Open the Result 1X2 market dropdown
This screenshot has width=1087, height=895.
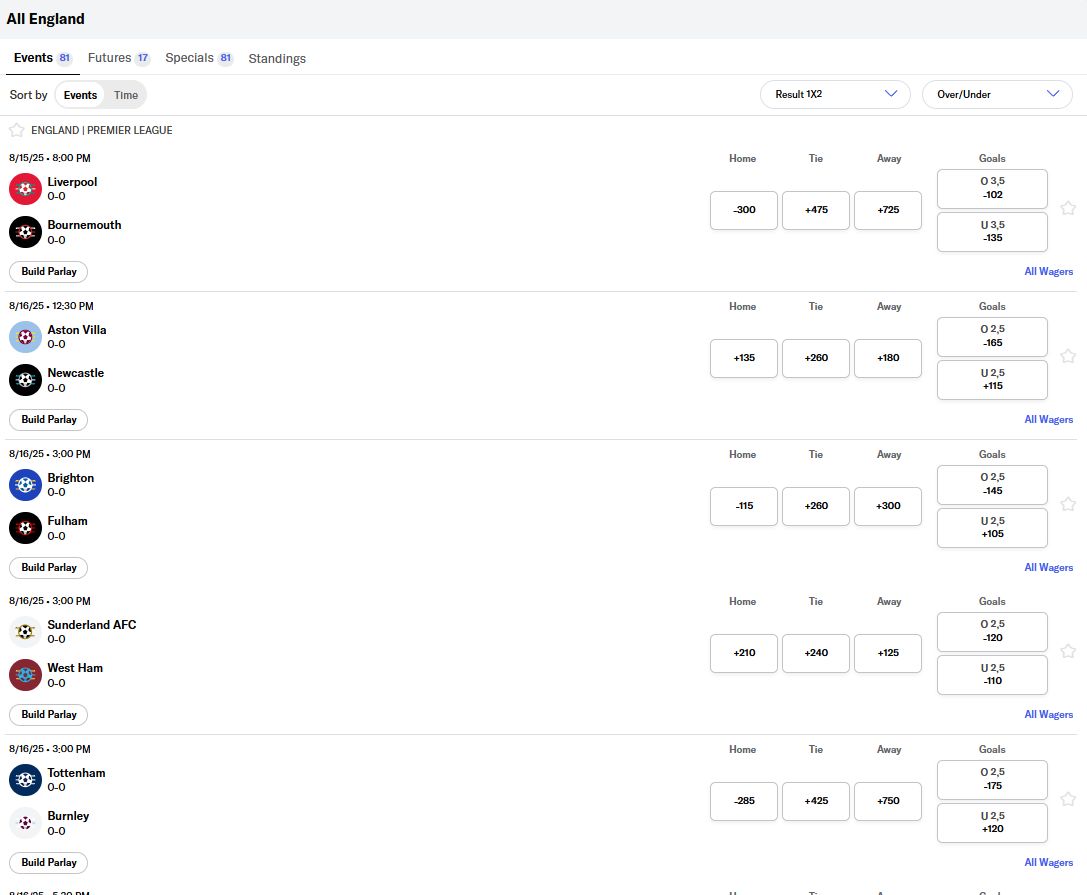pyautogui.click(x=835, y=94)
